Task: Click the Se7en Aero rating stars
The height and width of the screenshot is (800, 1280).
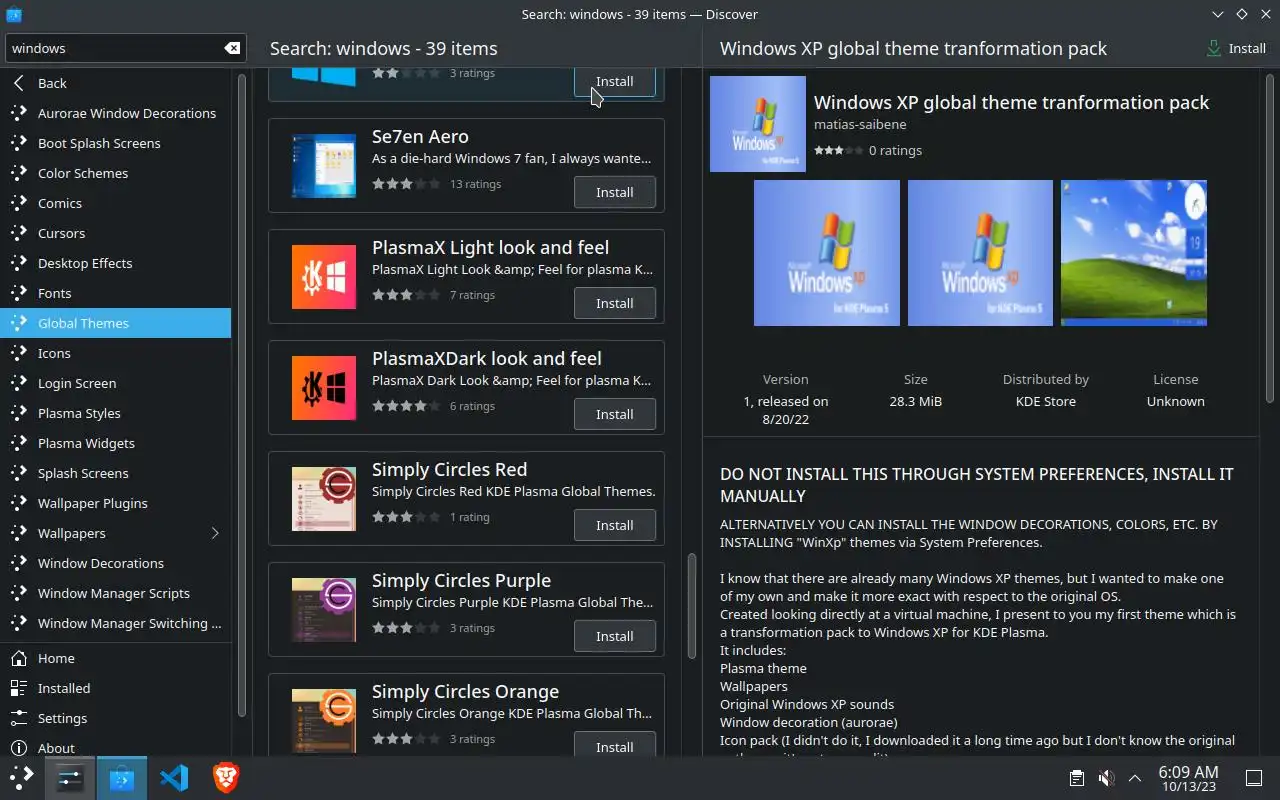Action: [x=406, y=184]
